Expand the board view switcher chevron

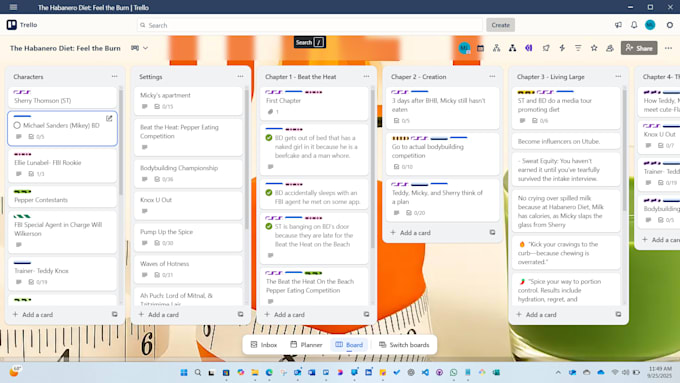click(x=146, y=48)
